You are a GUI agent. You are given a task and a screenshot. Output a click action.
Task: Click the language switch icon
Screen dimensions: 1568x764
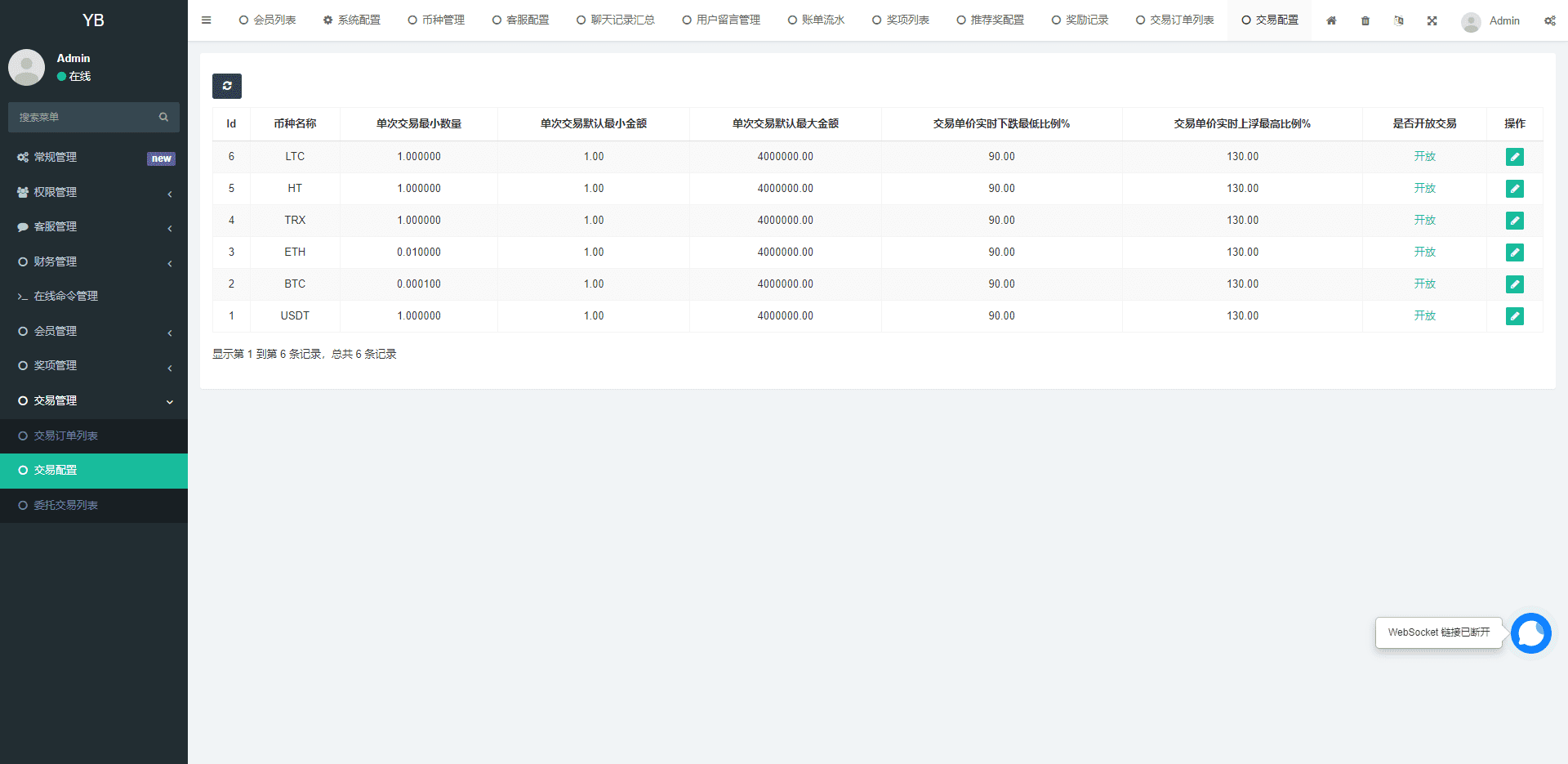(x=1399, y=20)
